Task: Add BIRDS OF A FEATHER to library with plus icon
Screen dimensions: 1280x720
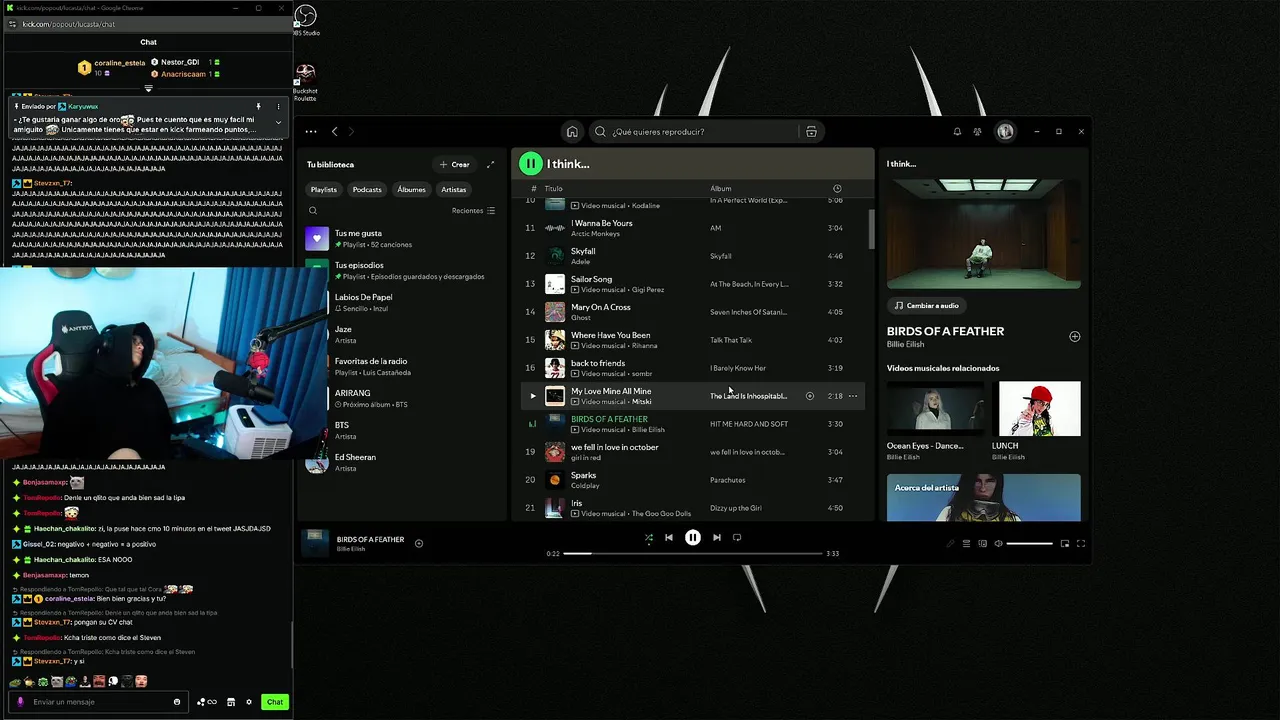Action: [x=1075, y=336]
